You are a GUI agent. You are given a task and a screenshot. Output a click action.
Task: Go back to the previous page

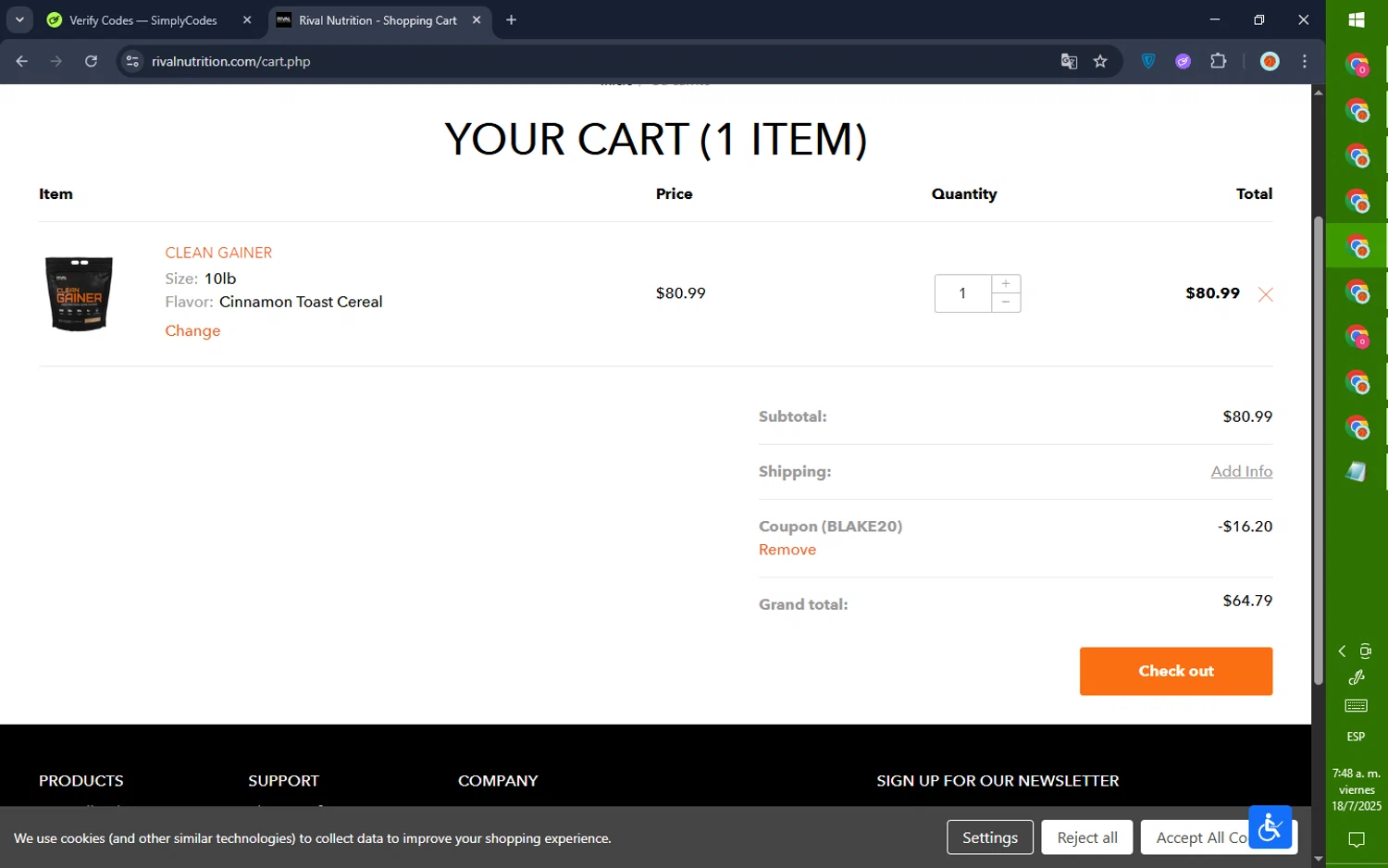tap(21, 61)
